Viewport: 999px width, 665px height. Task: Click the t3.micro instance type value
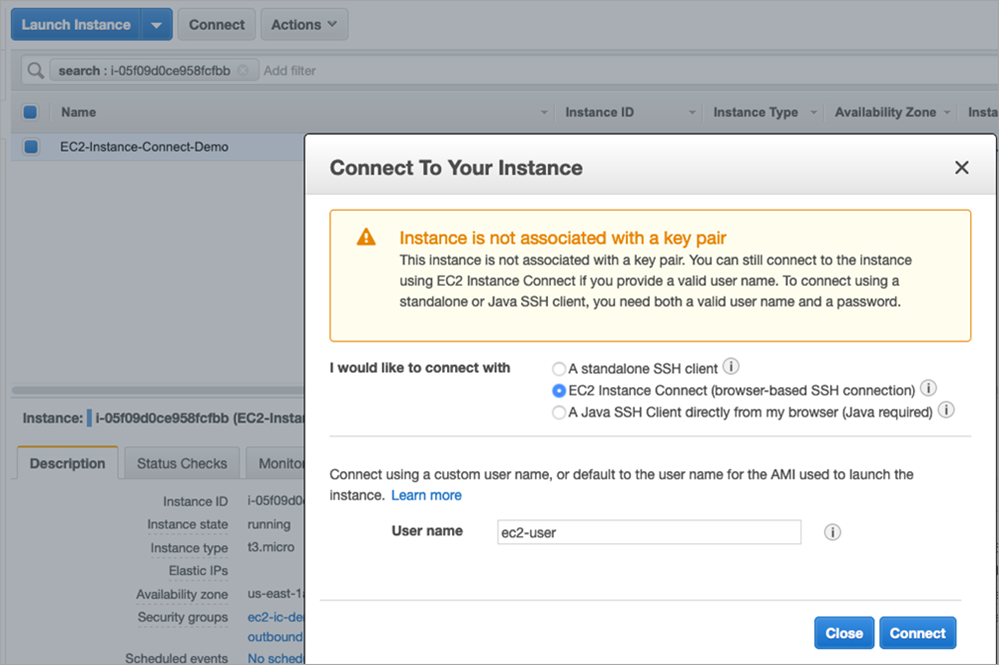271,547
